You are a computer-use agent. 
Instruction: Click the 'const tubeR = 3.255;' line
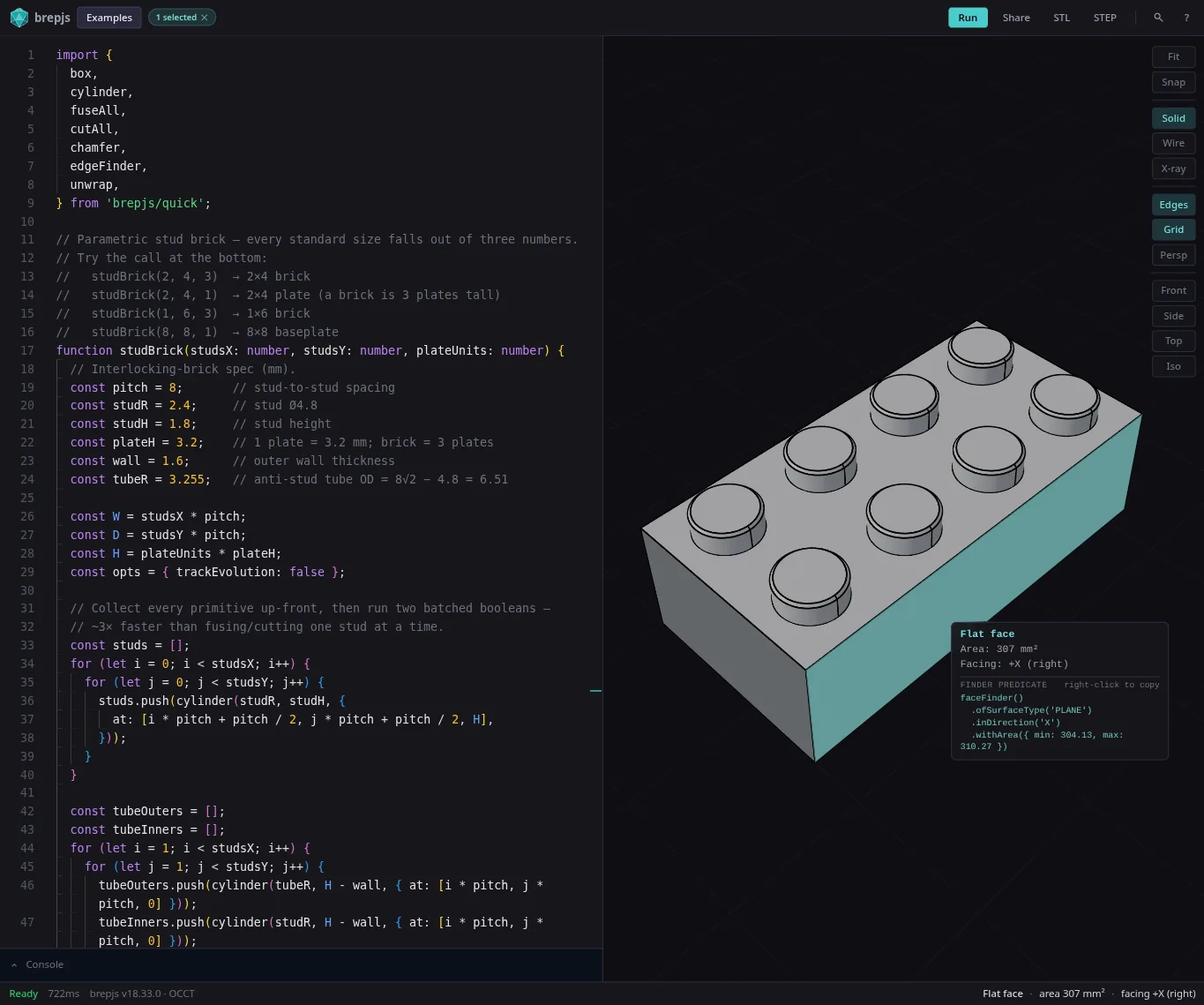[x=141, y=479]
